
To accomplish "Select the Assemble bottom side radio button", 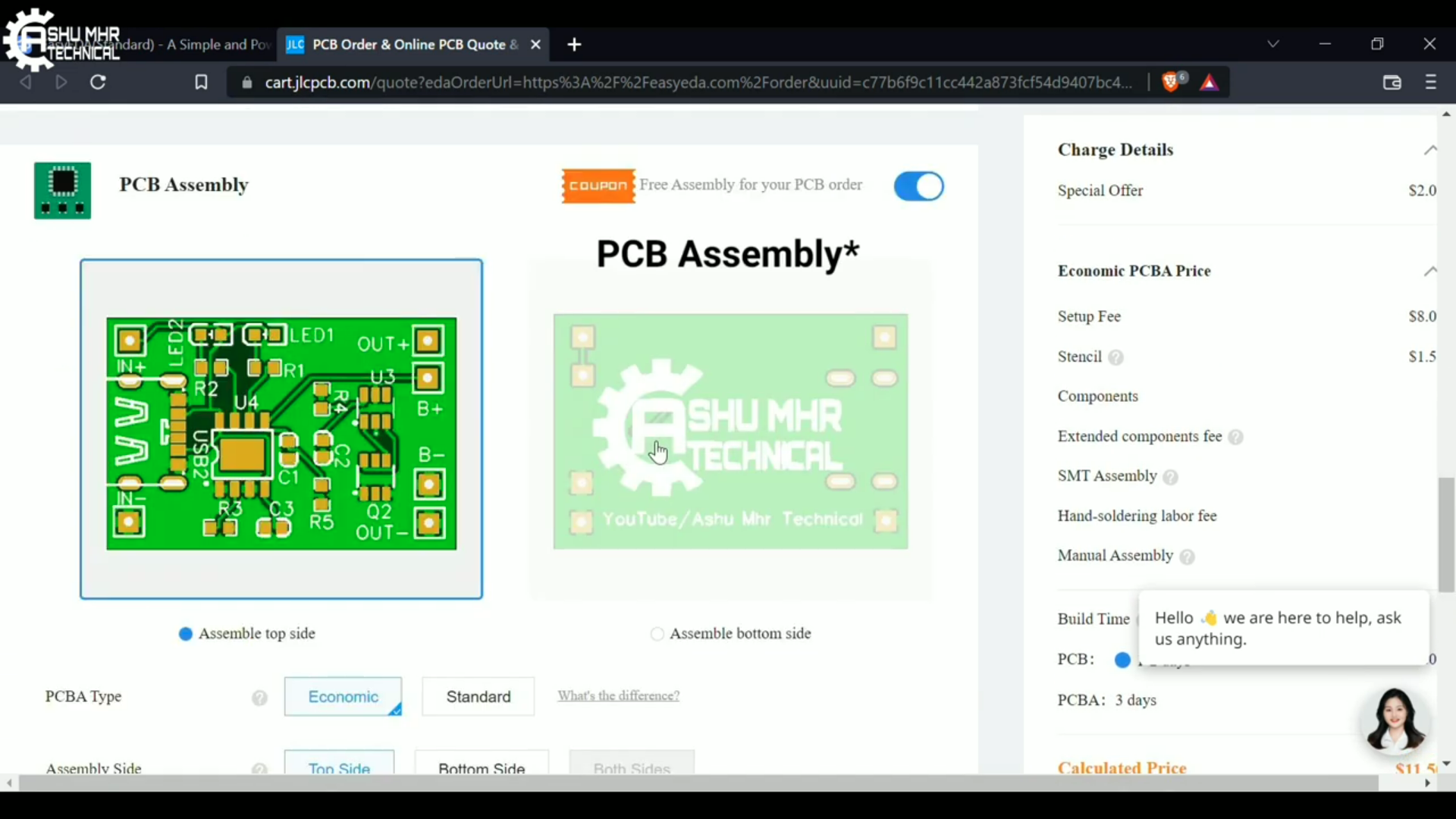I will tap(656, 633).
